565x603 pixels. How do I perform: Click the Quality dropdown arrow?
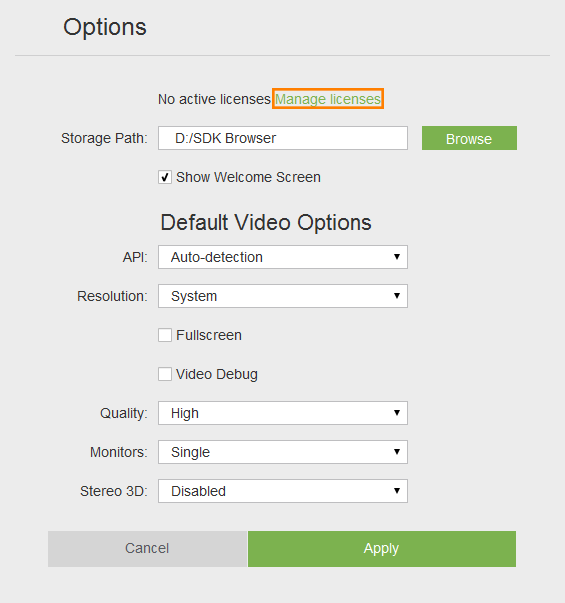point(397,413)
